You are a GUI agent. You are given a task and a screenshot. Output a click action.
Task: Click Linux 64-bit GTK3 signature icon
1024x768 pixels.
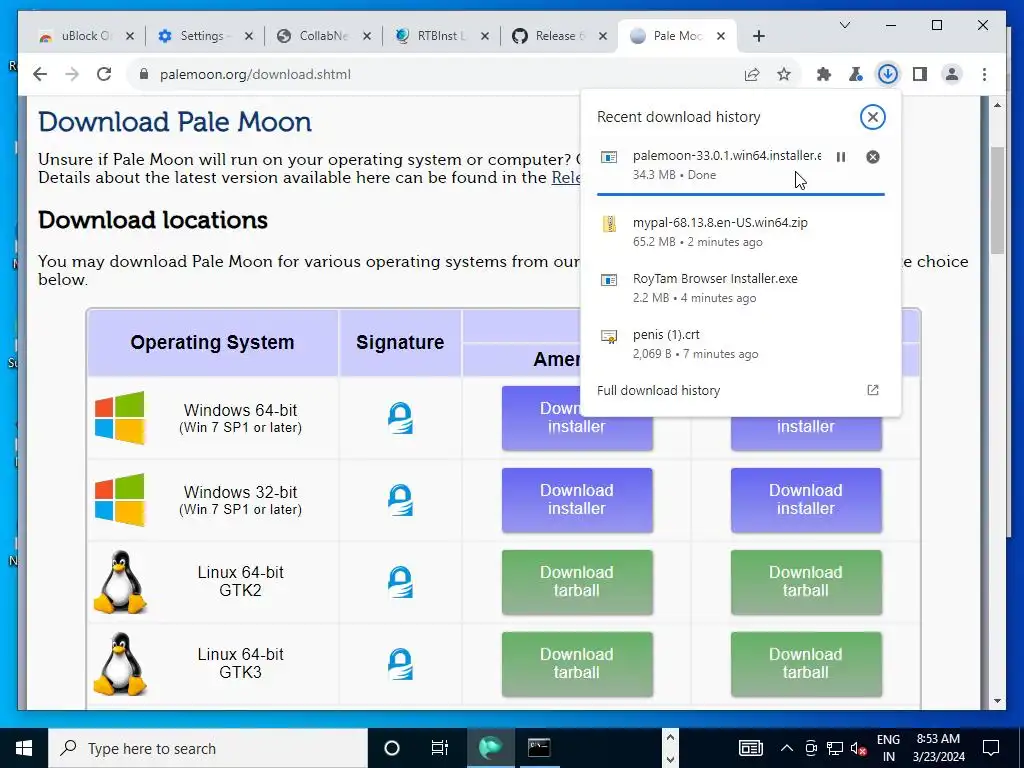pos(400,664)
